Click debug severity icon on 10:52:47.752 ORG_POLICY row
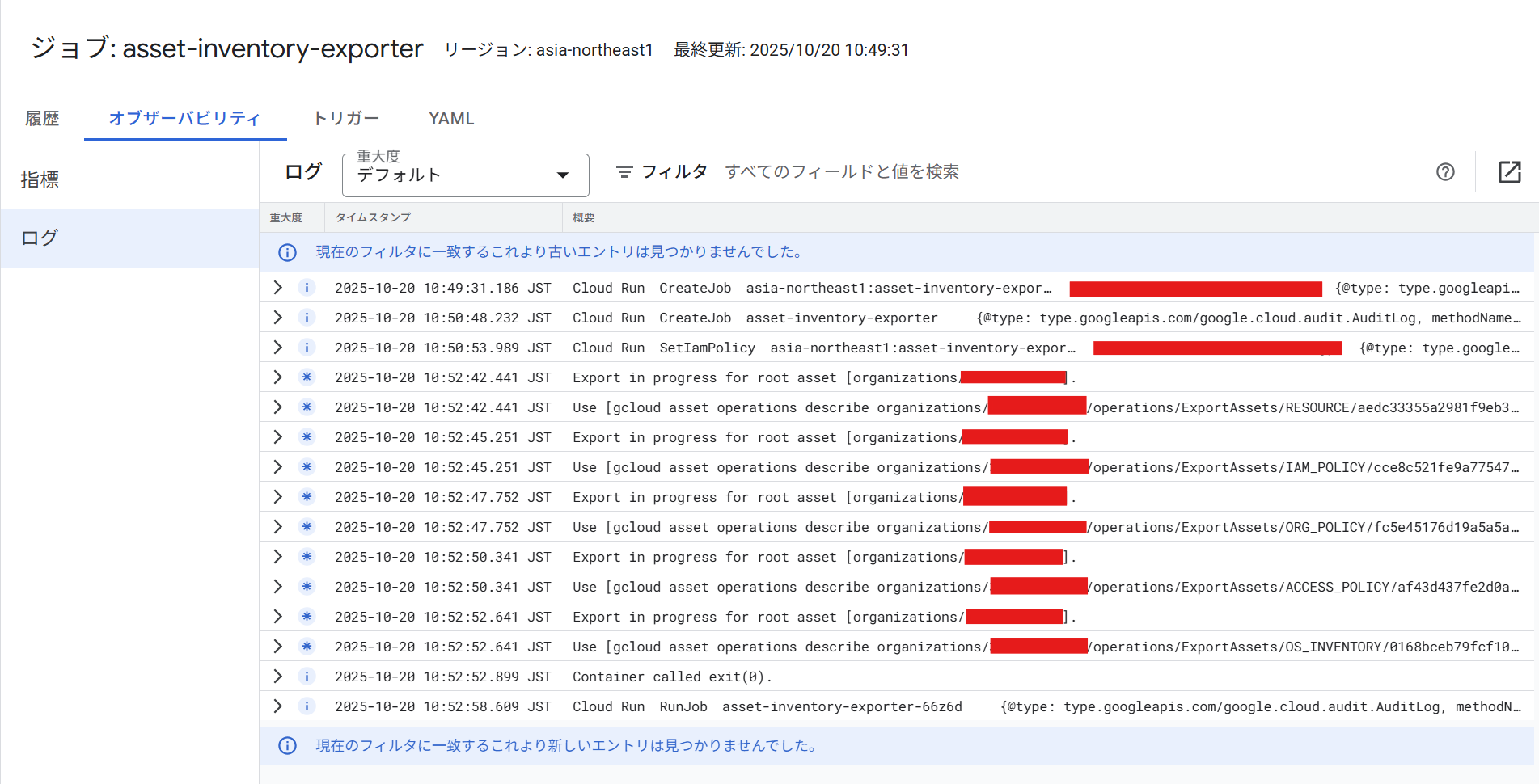 (x=307, y=527)
